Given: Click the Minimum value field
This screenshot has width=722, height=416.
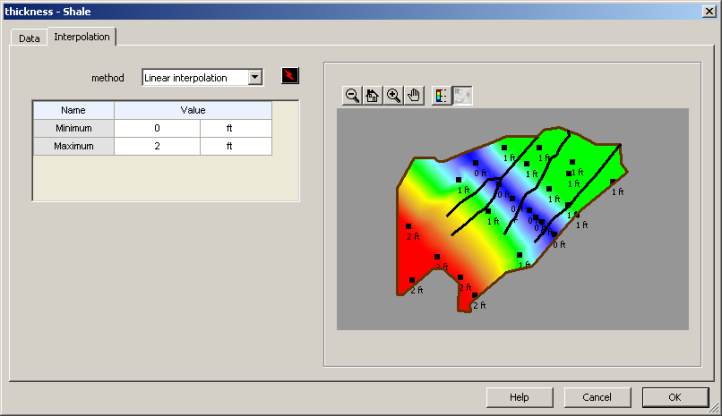Looking at the screenshot, I should (x=157, y=128).
